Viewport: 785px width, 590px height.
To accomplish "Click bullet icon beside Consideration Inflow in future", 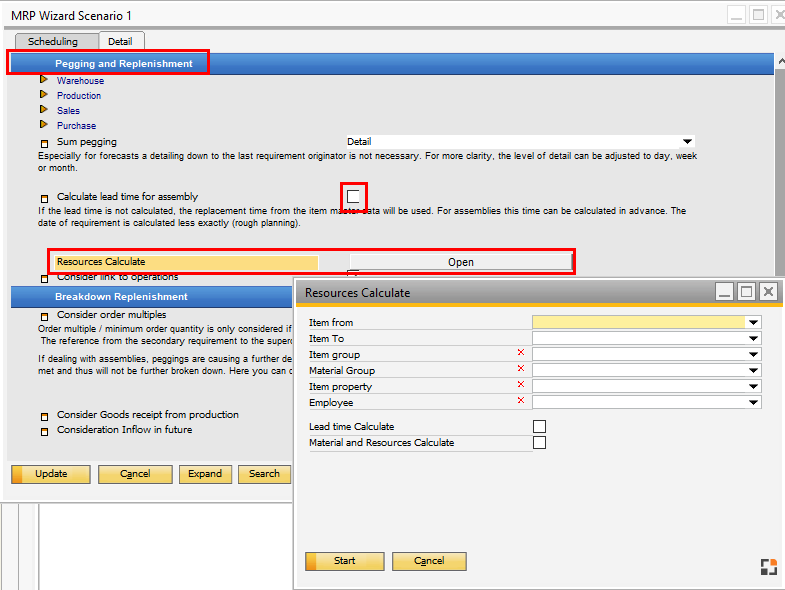I will [x=44, y=431].
